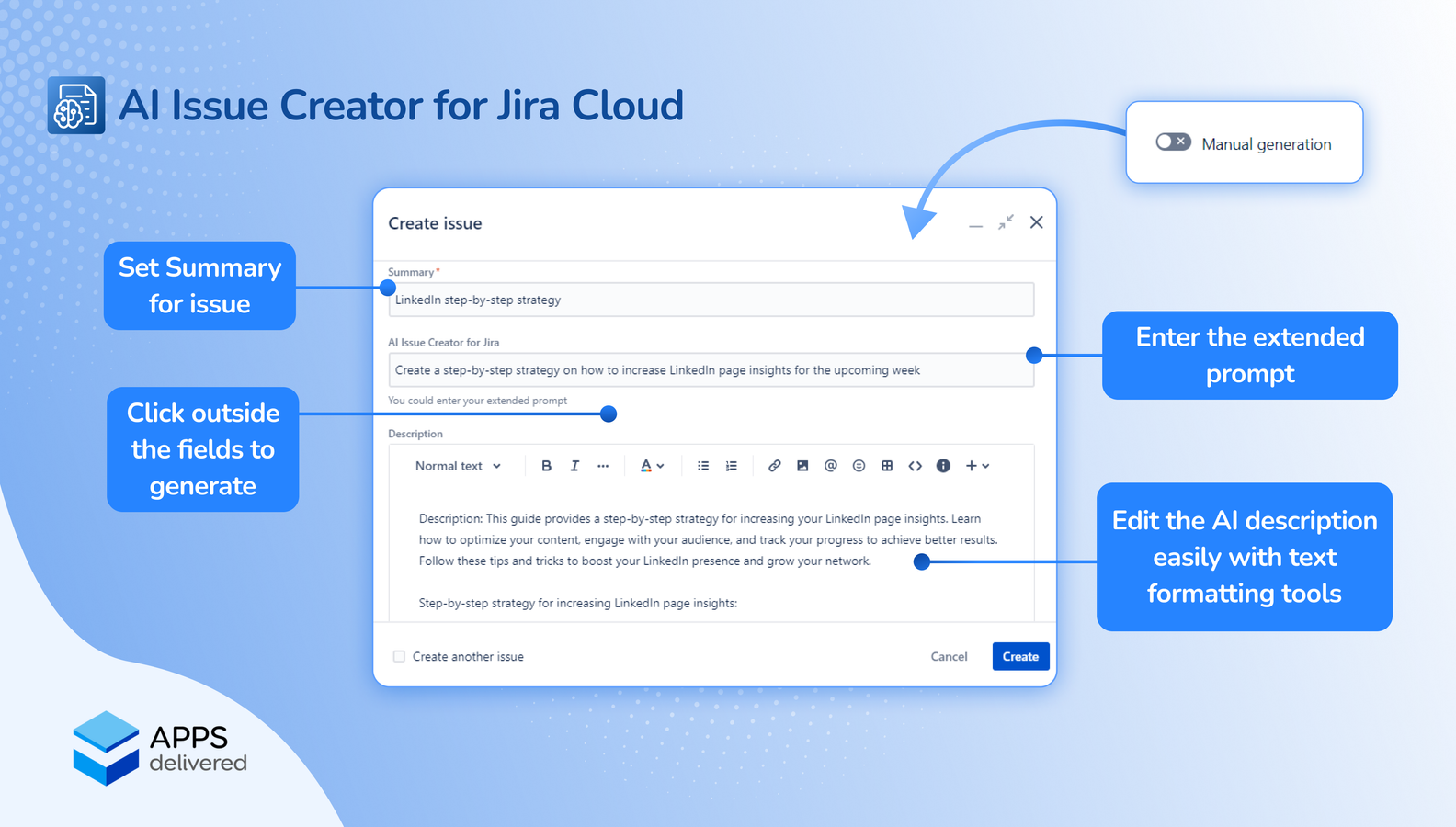Click the hint 'You could enter your extended prompt'
The width and height of the screenshot is (1456, 827).
[478, 401]
